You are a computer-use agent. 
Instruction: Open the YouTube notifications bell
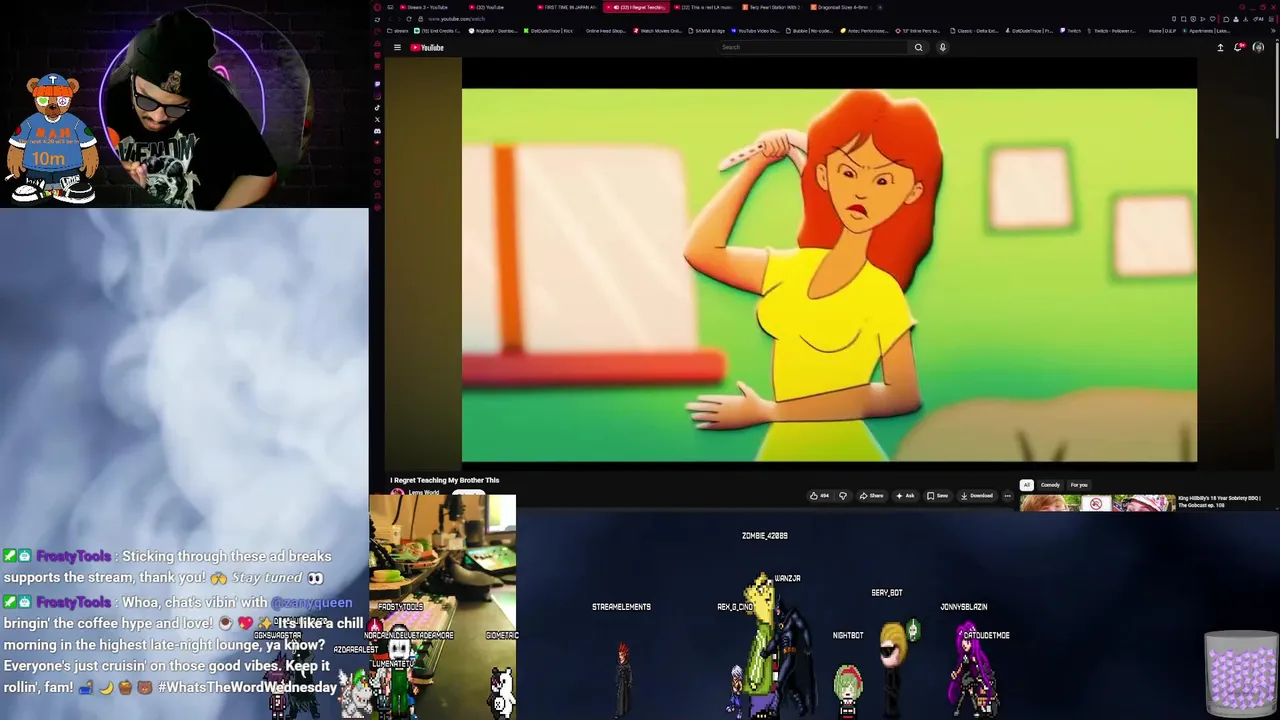(x=1238, y=47)
